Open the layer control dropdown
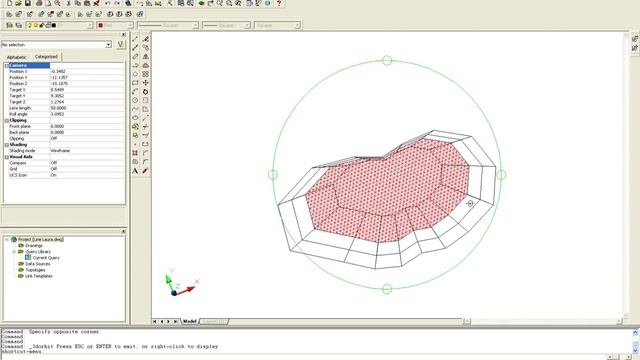 click(x=90, y=25)
